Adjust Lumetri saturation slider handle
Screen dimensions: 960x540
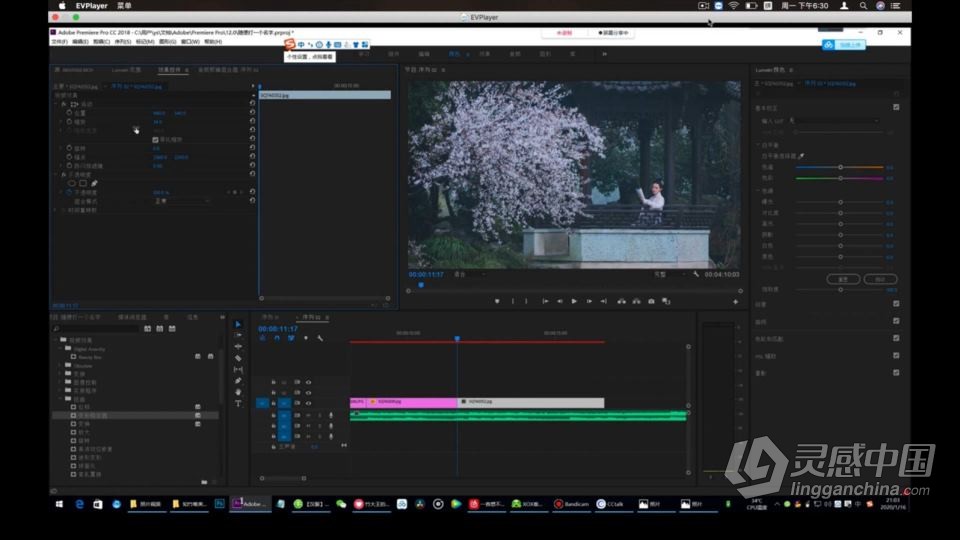coord(841,290)
